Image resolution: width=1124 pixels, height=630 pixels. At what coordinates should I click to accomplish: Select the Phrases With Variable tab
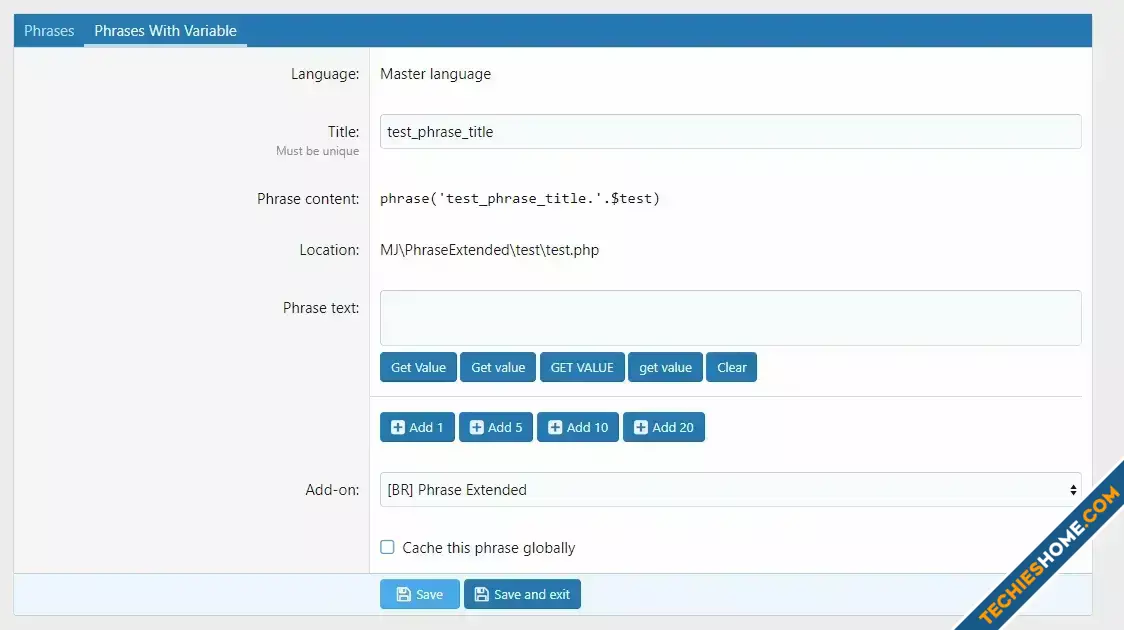(x=166, y=31)
